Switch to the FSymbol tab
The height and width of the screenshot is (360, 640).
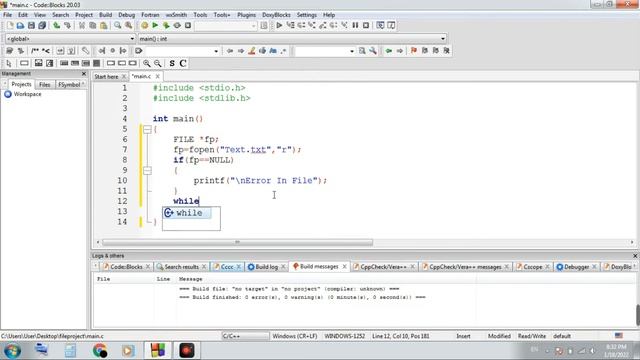pyautogui.click(x=69, y=84)
